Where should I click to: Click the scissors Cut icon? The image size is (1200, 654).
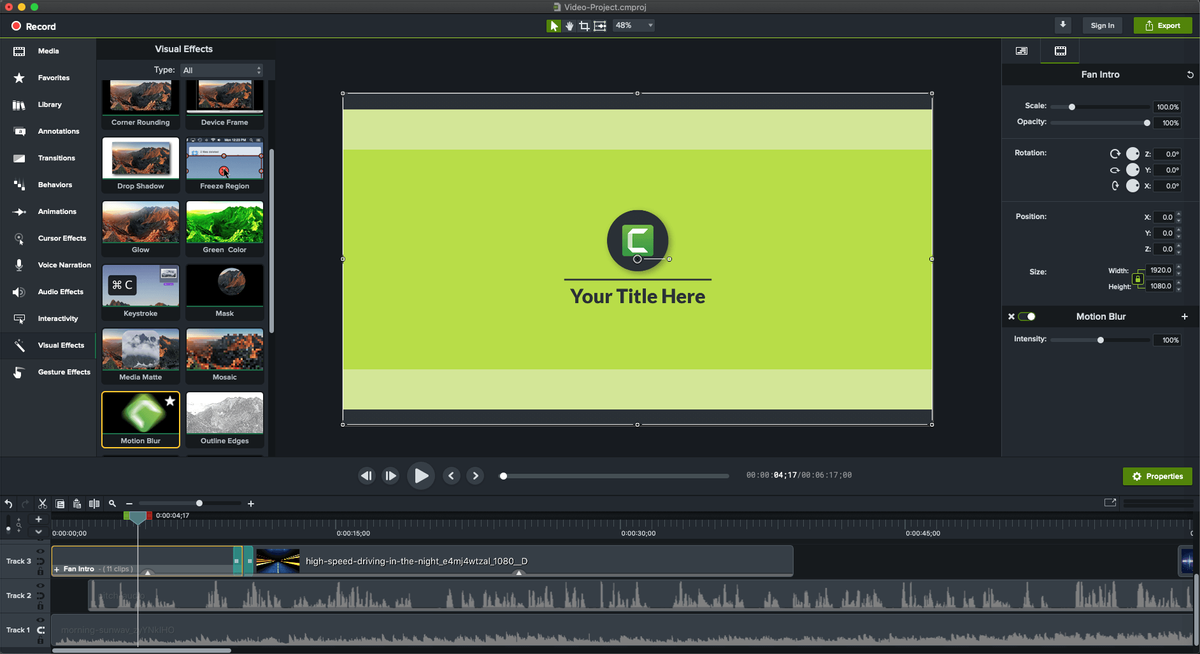coord(42,504)
